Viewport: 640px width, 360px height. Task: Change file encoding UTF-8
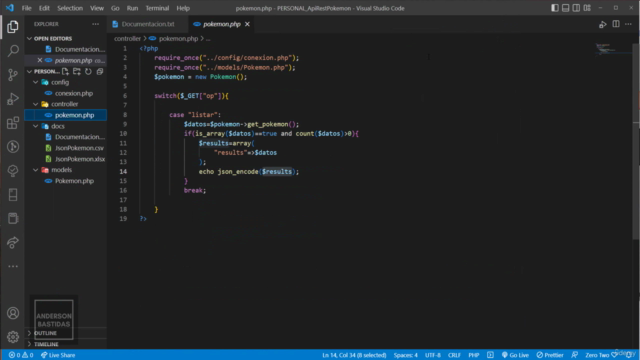pos(433,355)
